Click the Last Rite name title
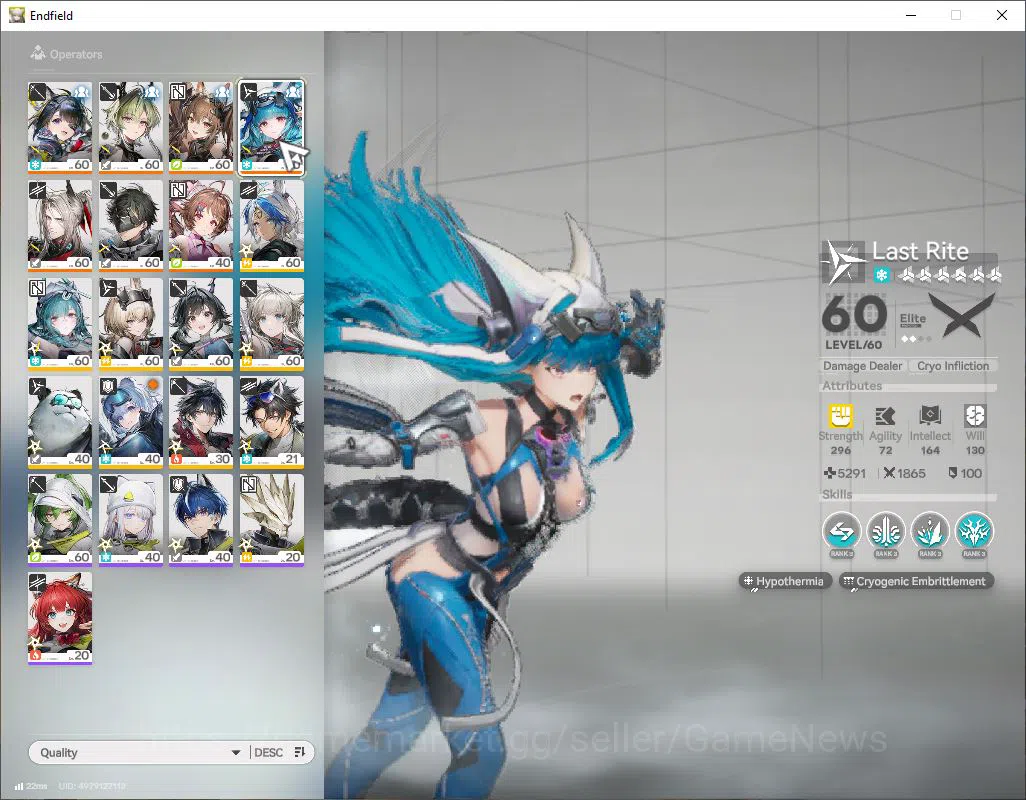This screenshot has height=800, width=1026. point(920,251)
